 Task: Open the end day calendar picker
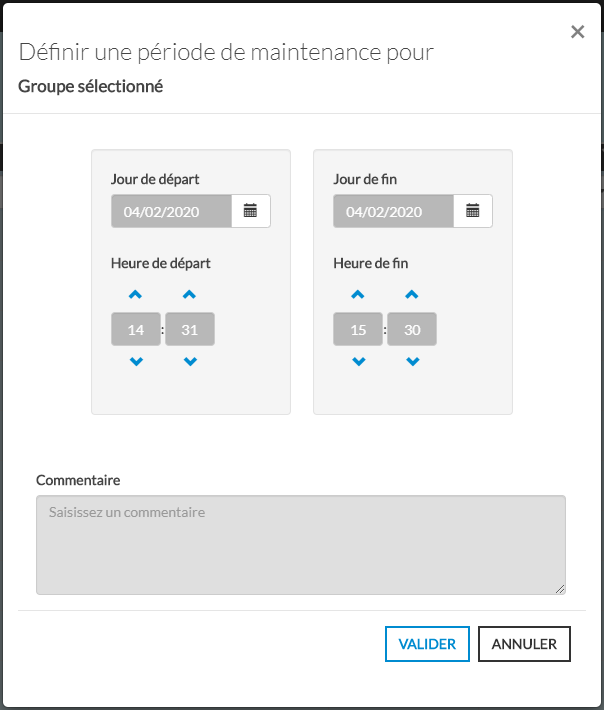(x=473, y=211)
